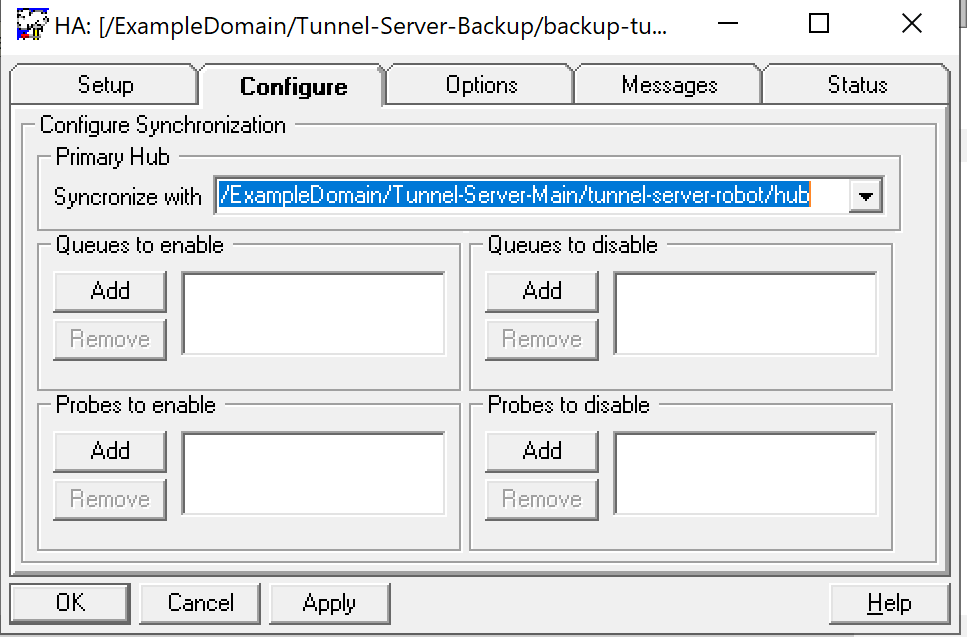Image resolution: width=967 pixels, height=637 pixels.
Task: Cancel the HA configuration dialog
Action: pos(200,603)
